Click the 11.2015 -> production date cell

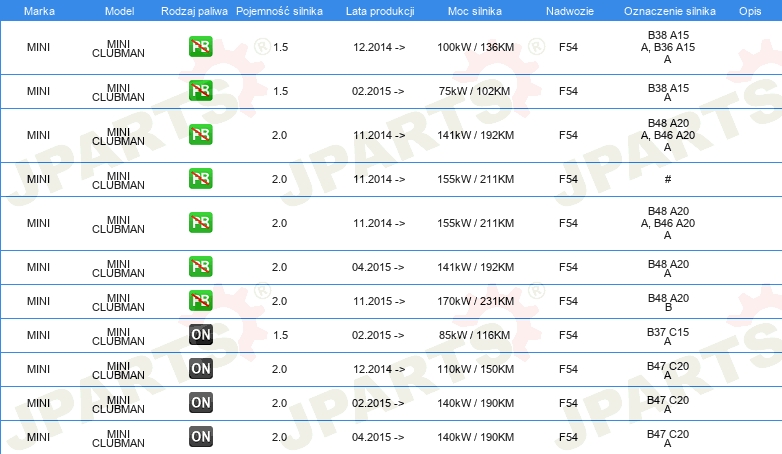pos(379,301)
